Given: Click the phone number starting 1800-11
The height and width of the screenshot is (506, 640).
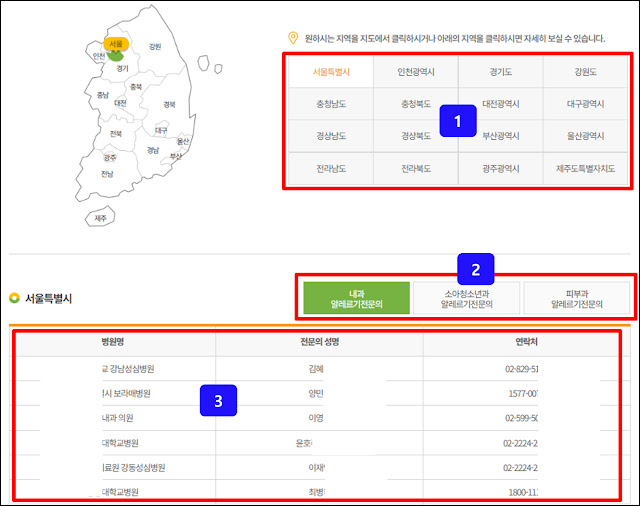Looking at the screenshot, I should [523, 492].
